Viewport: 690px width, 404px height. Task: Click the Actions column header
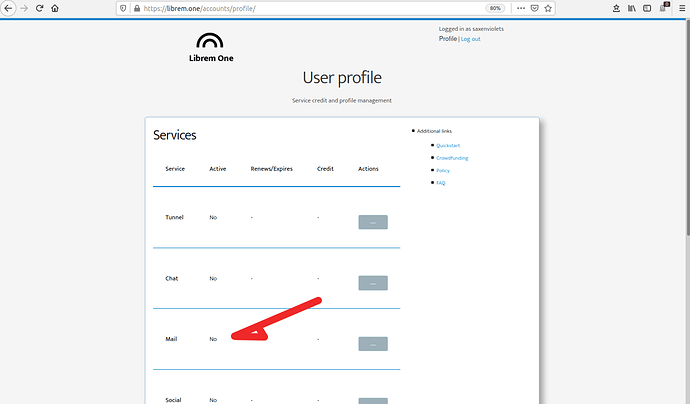click(x=368, y=169)
